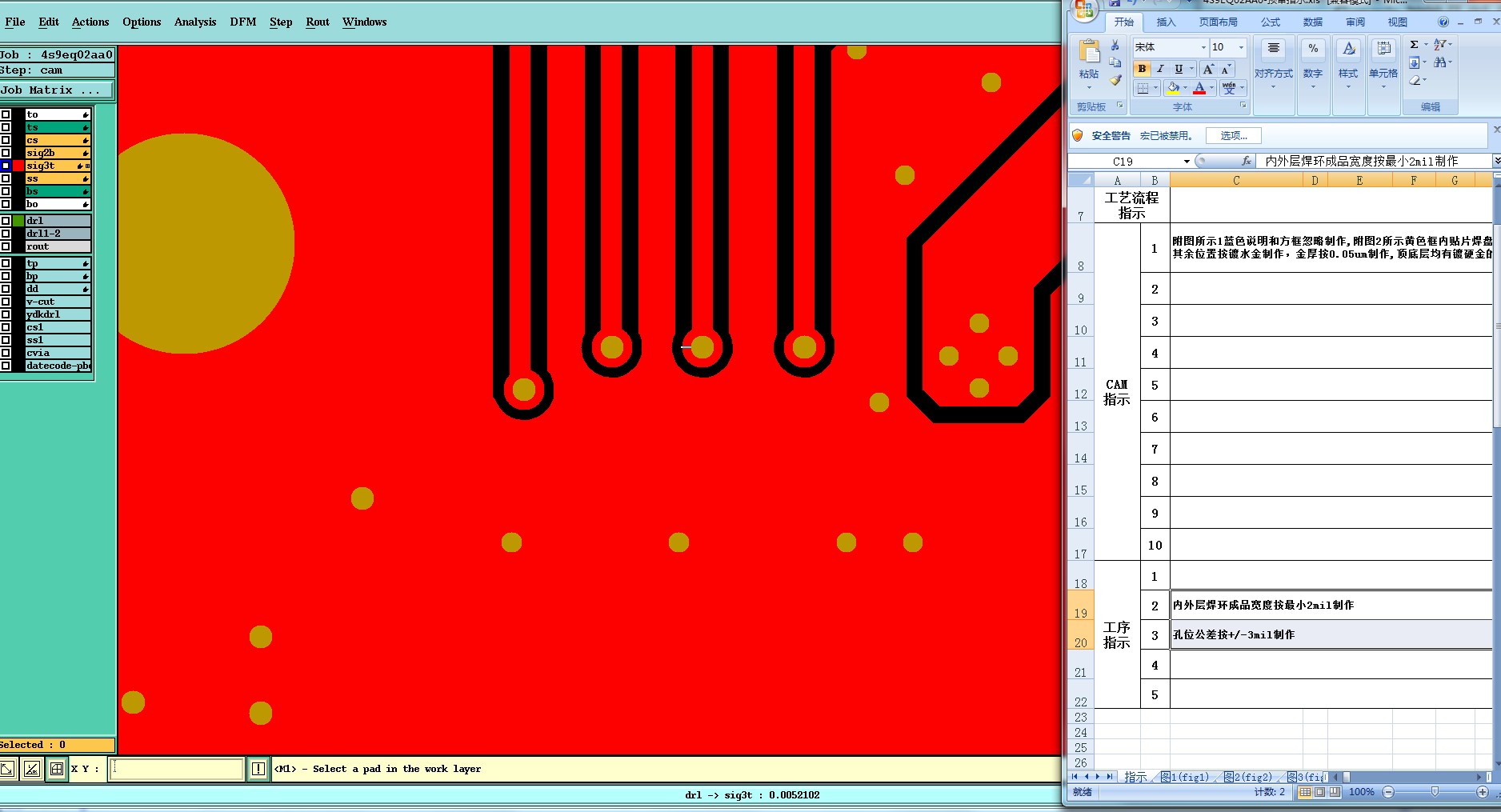Zoom in using the plus button in Excel

click(1483, 792)
